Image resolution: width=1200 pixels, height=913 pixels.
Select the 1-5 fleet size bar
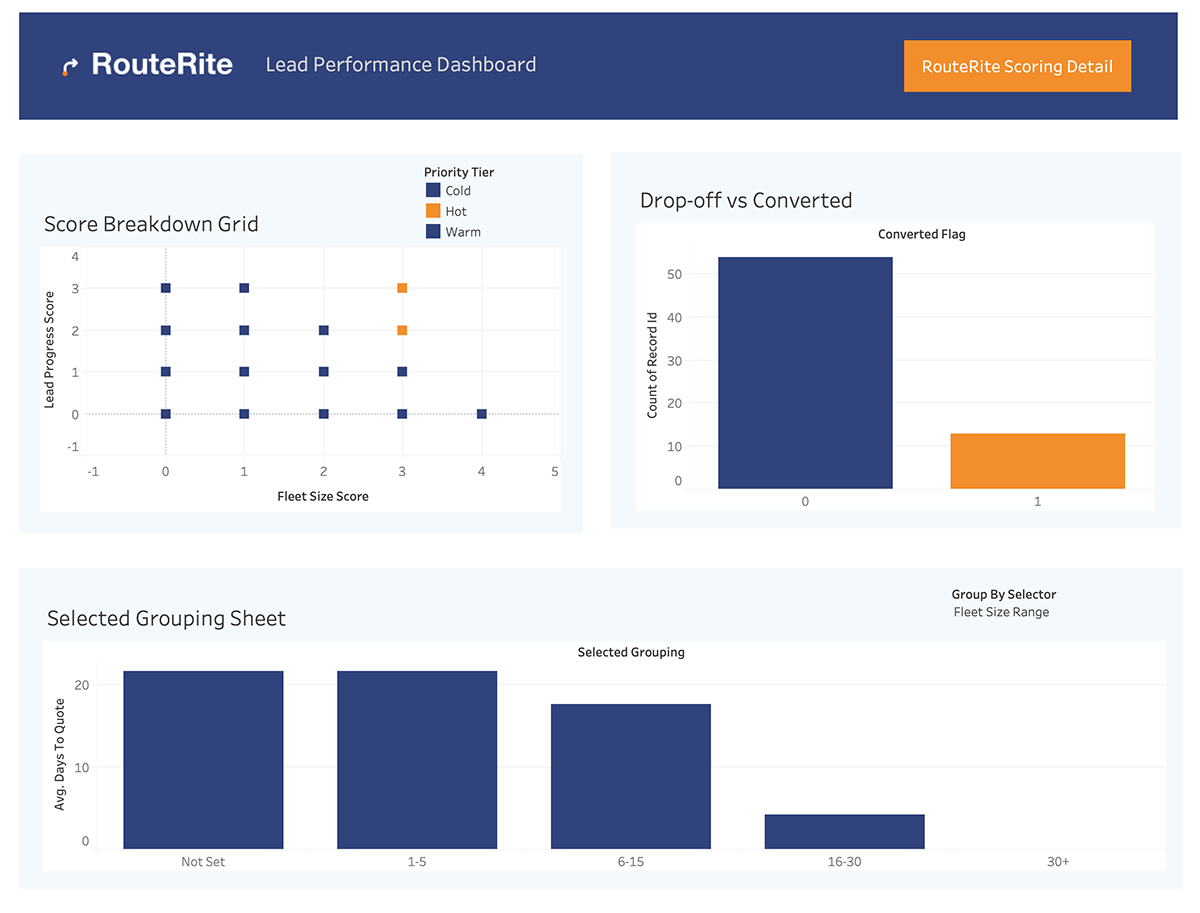(417, 760)
